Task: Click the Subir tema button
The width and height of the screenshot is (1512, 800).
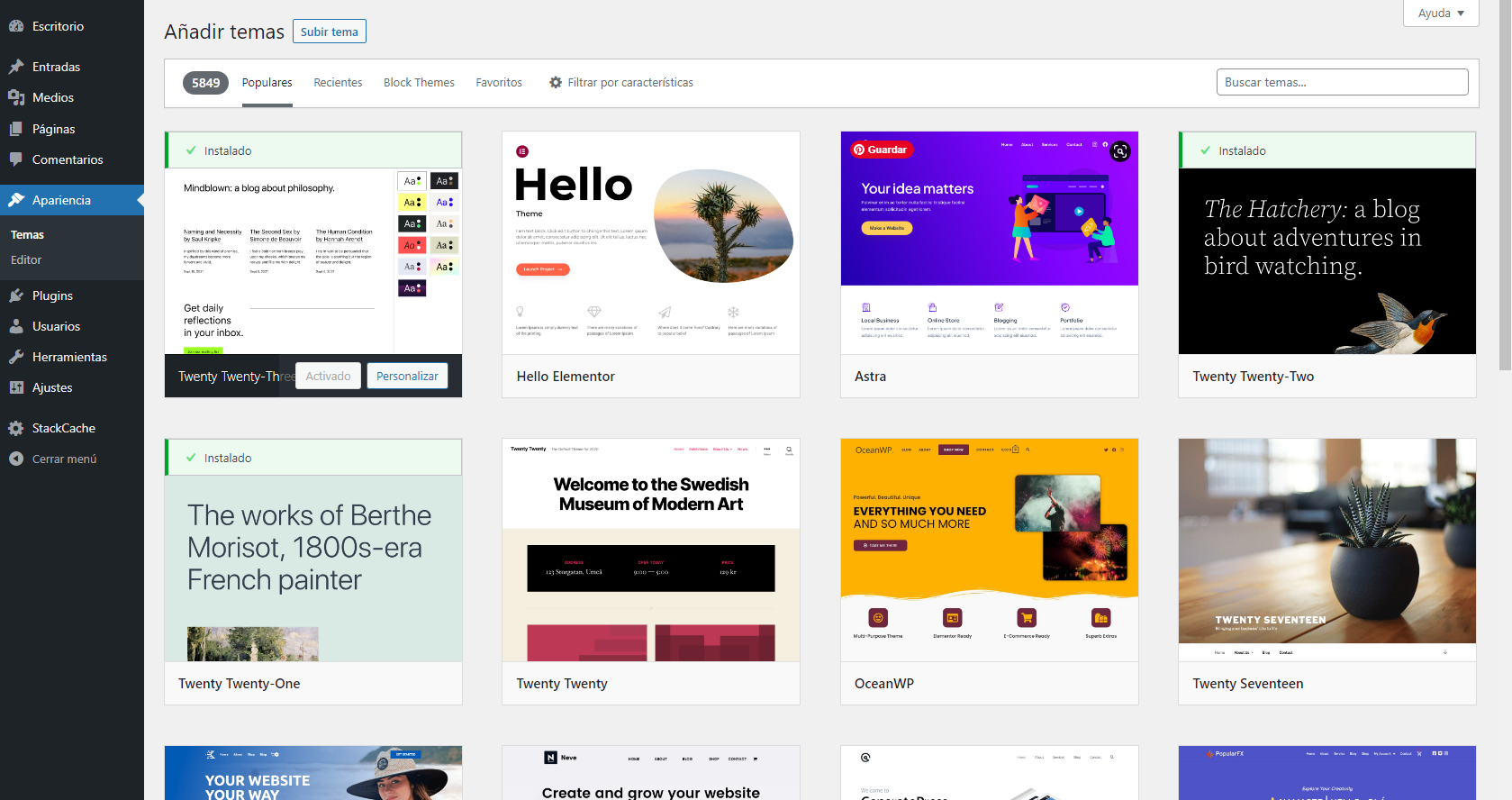Action: [330, 32]
